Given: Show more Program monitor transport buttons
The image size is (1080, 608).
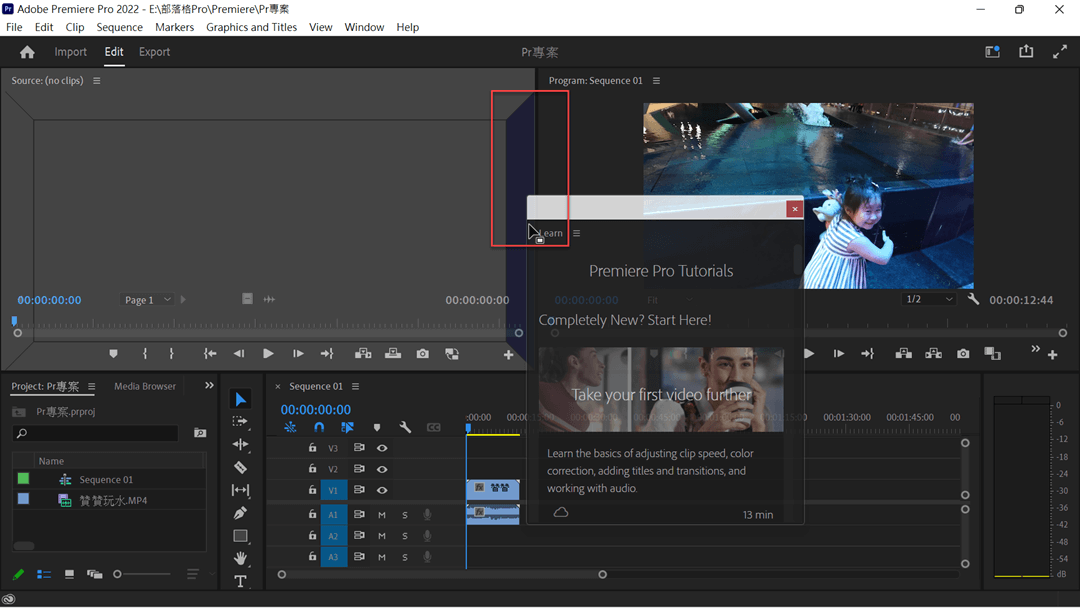Looking at the screenshot, I should click(x=1035, y=349).
